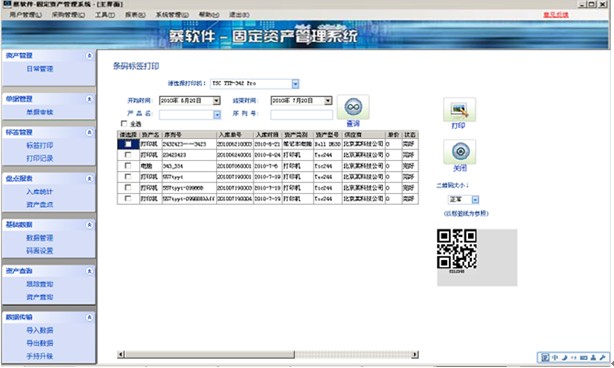The image size is (614, 368).
Task: Click the red 意见反馈 link
Action: click(x=556, y=15)
